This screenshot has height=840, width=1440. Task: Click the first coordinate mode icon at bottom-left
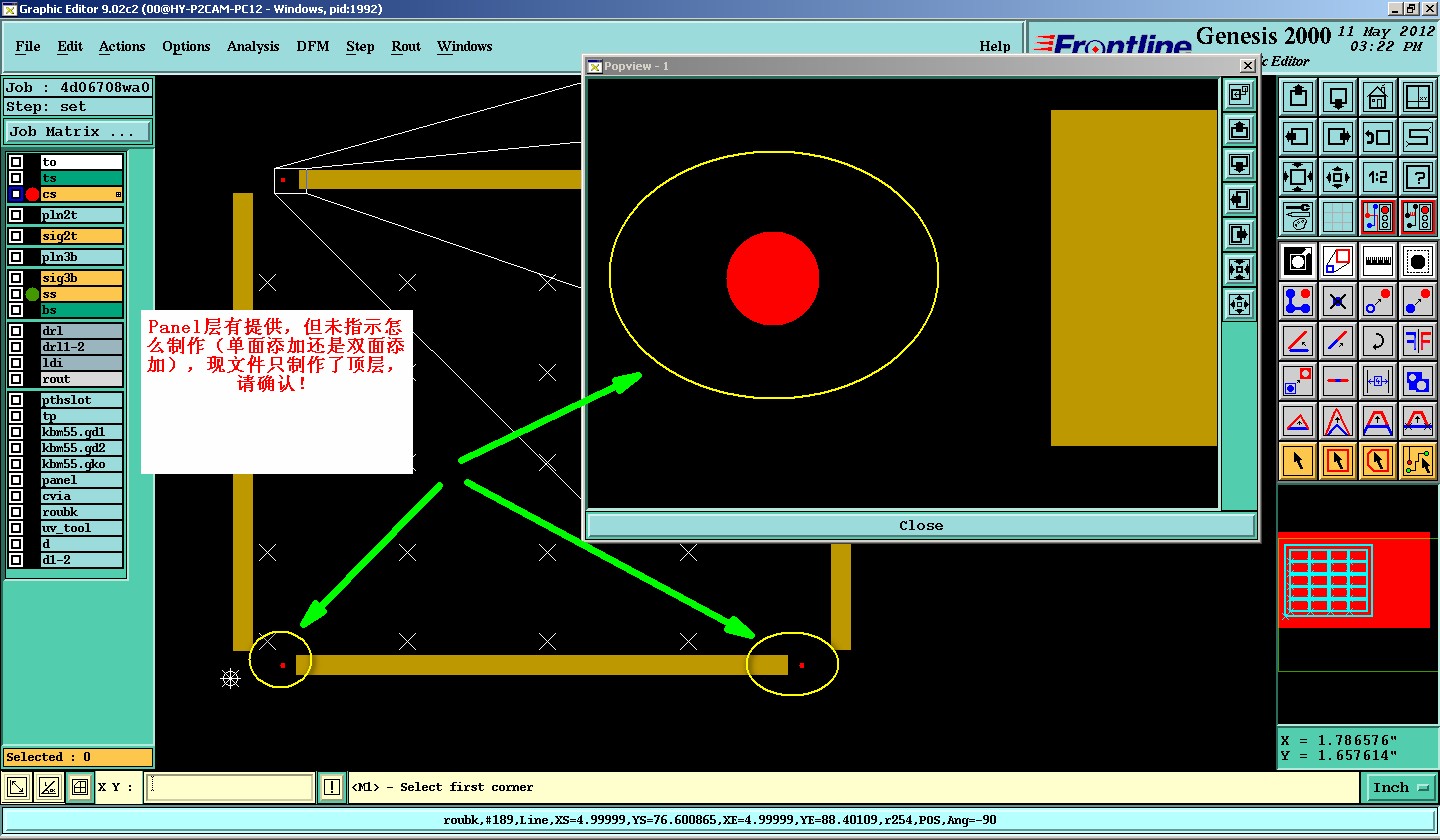tap(17, 787)
